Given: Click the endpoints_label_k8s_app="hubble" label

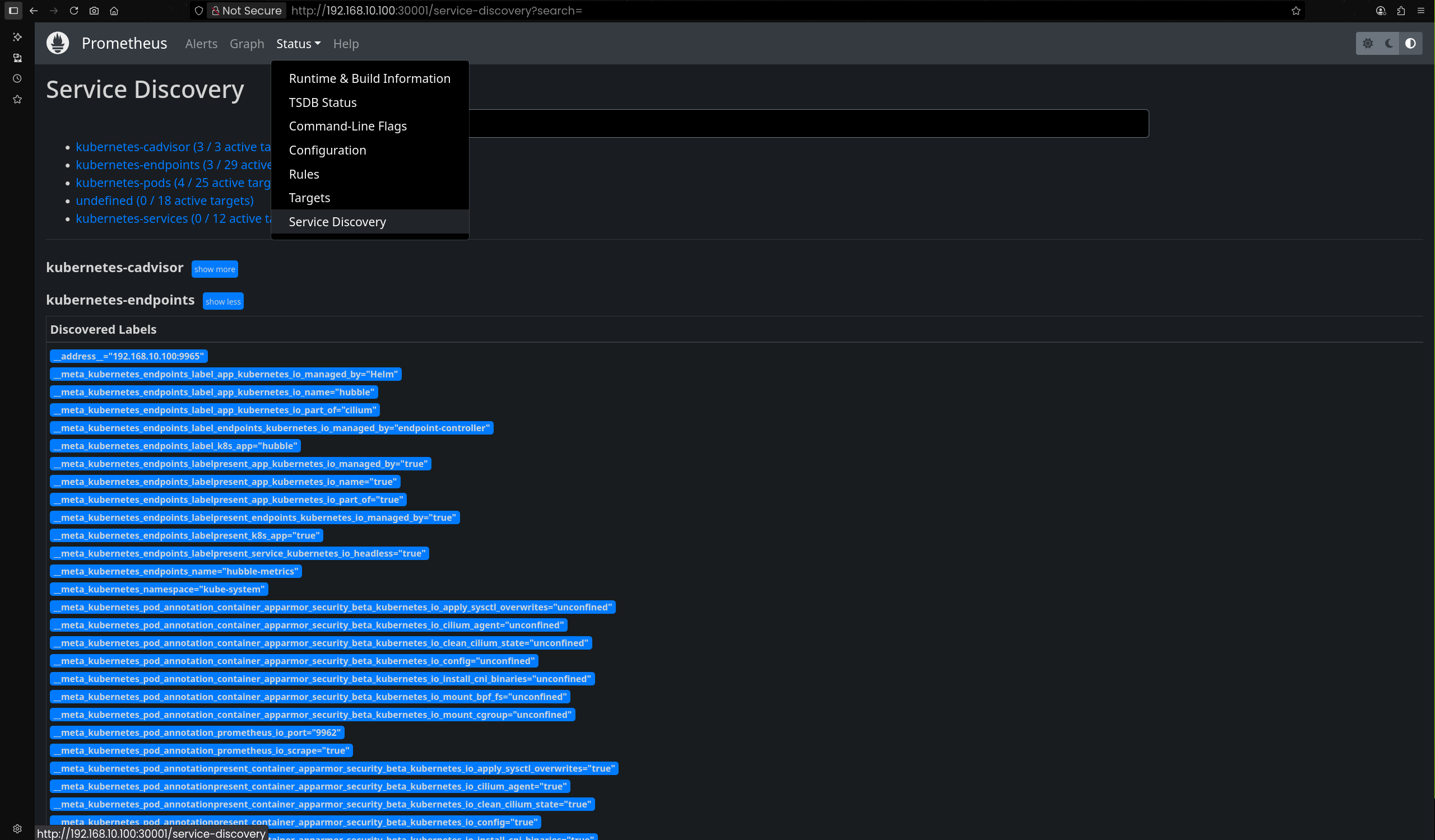Looking at the screenshot, I should [x=175, y=446].
